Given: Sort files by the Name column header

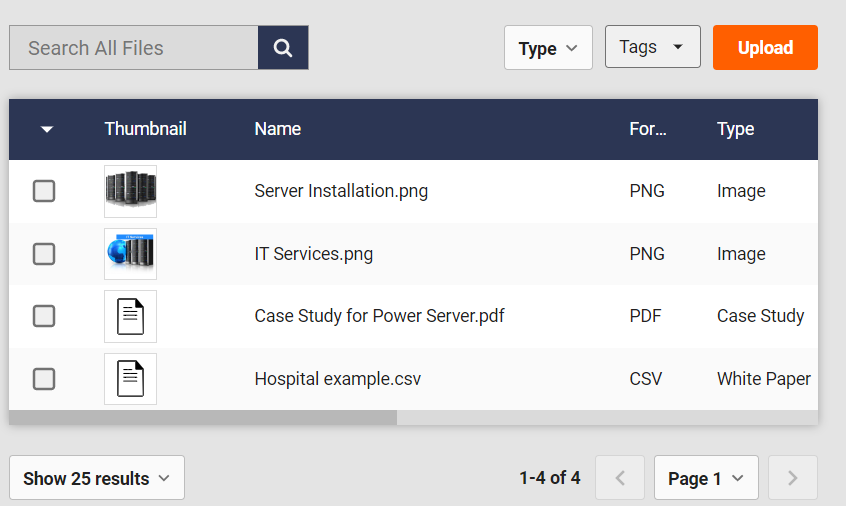Looking at the screenshot, I should (x=278, y=129).
